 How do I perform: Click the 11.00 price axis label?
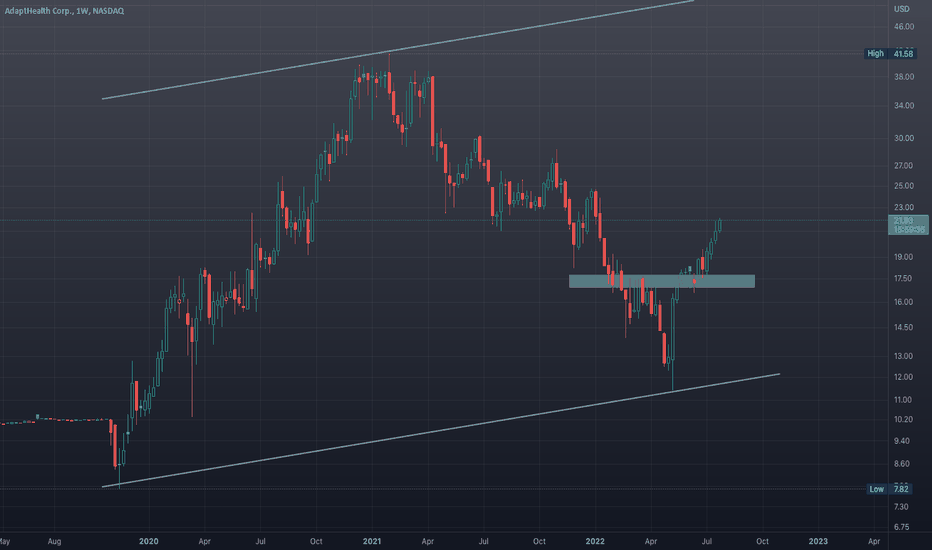point(903,400)
